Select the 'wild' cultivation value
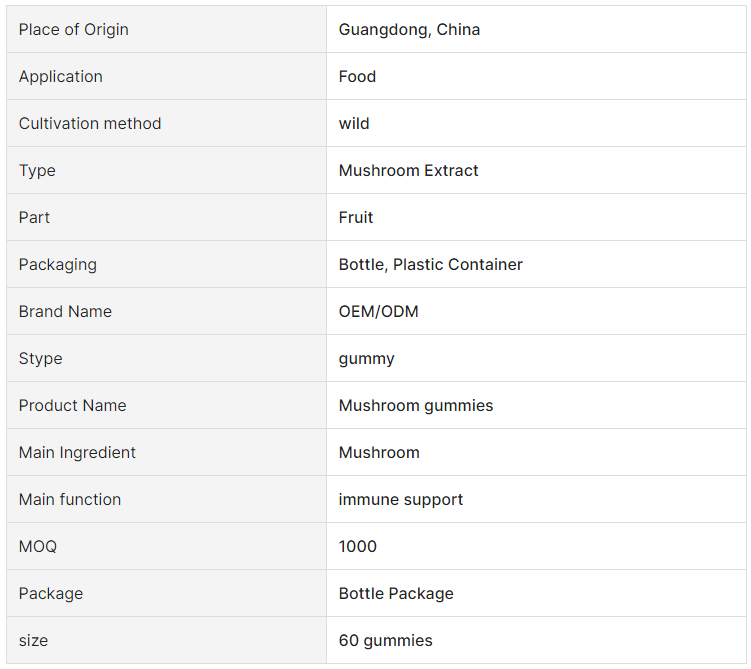 pos(354,124)
